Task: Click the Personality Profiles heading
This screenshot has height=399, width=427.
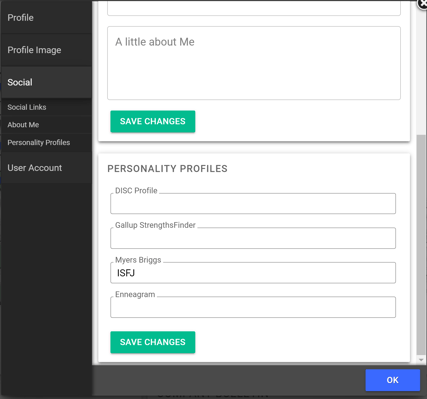Action: pos(167,169)
